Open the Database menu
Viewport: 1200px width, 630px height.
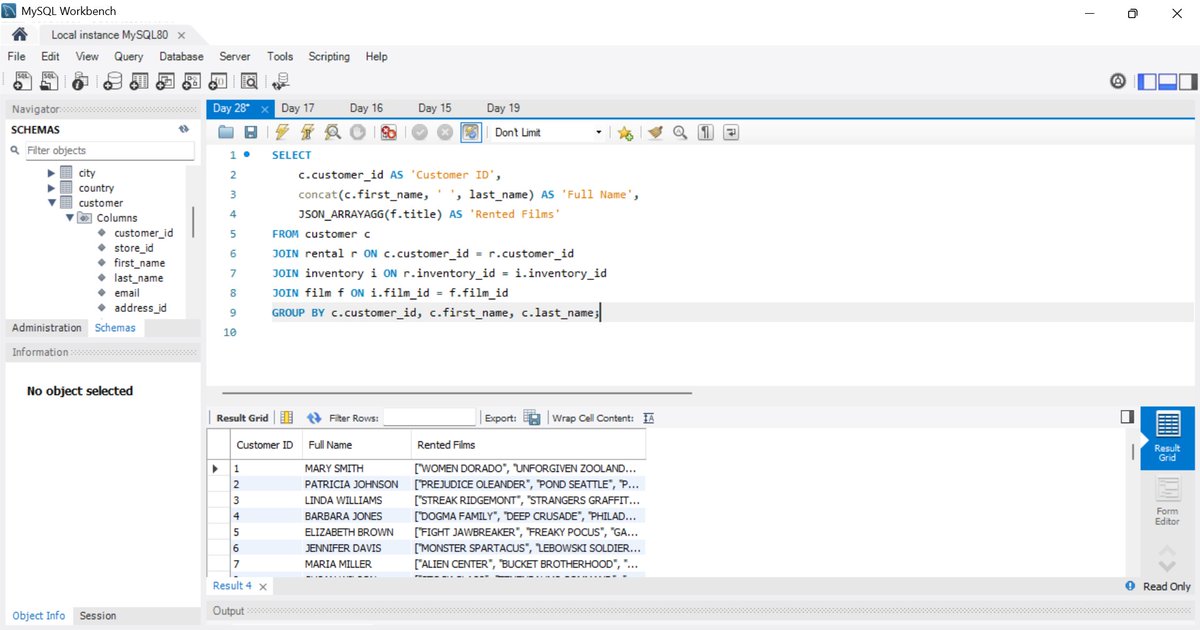(181, 57)
